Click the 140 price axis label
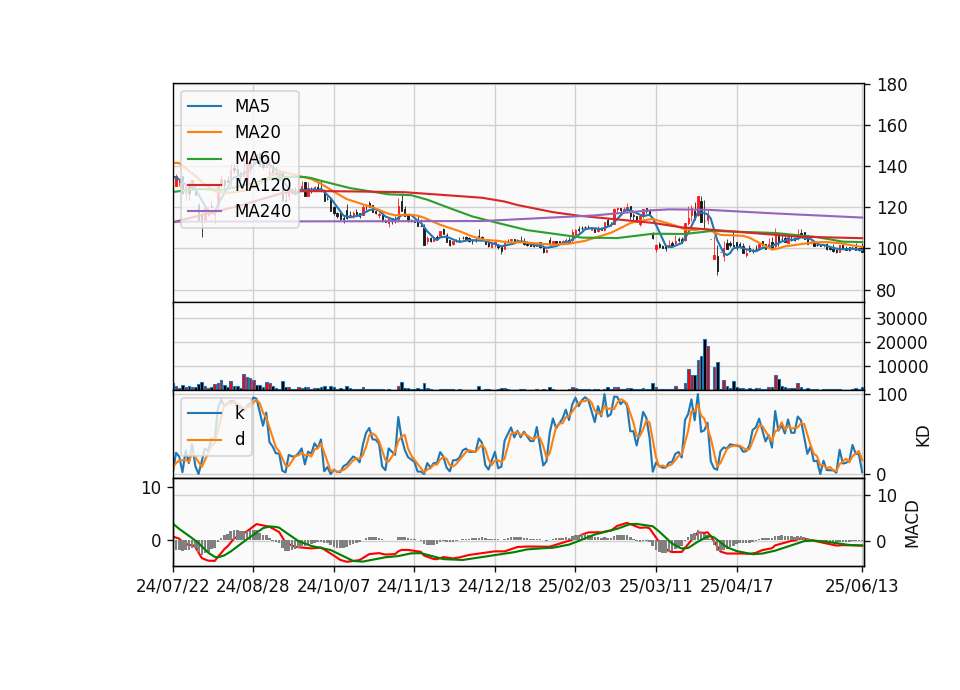The width and height of the screenshot is (960, 690). pos(891,167)
